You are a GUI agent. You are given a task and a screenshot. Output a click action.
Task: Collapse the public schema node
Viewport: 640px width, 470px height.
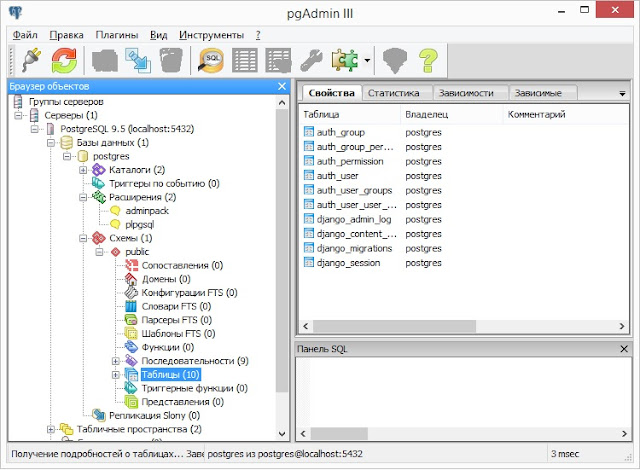[100, 252]
